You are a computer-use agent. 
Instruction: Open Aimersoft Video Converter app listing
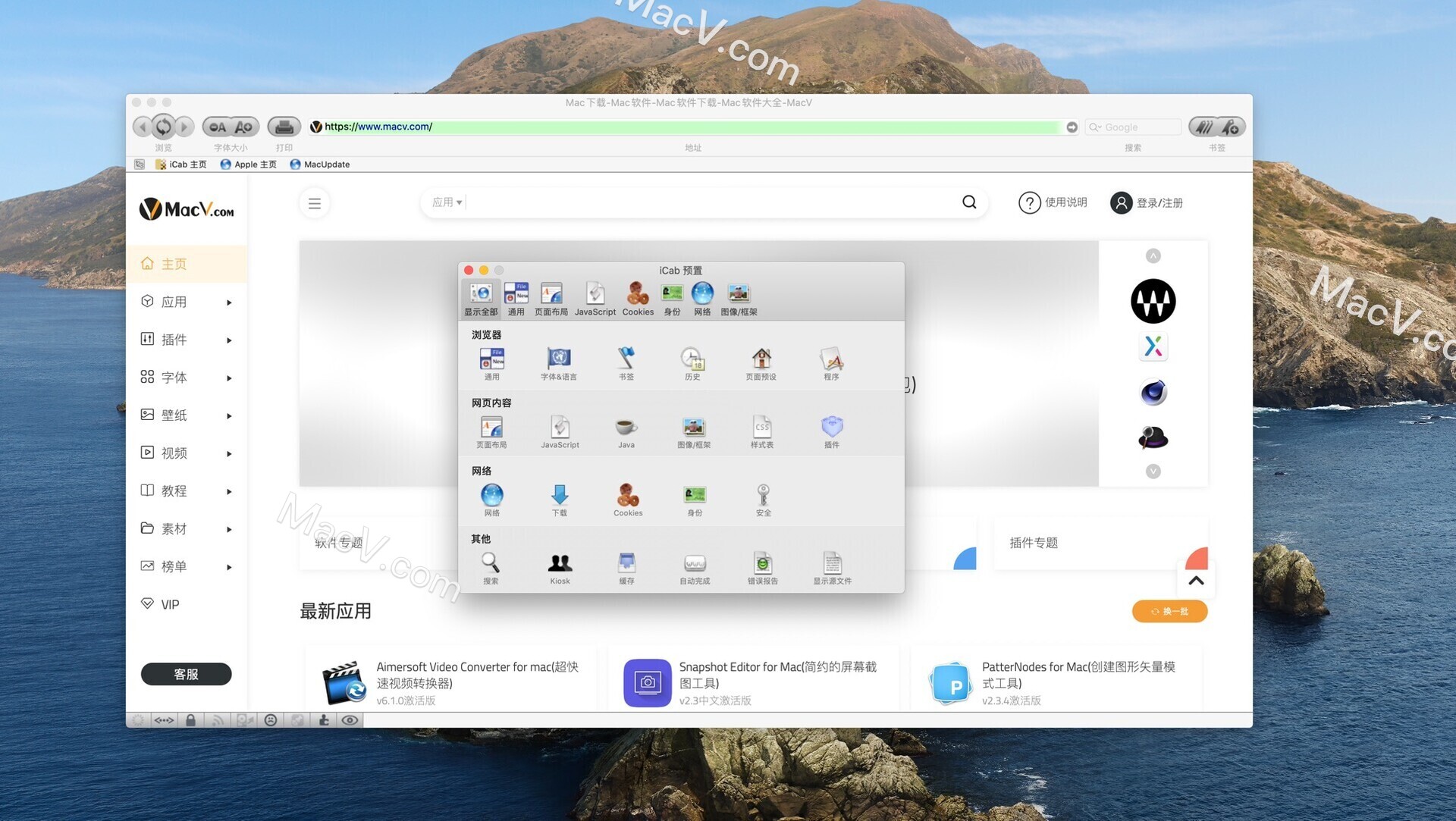[x=451, y=682]
